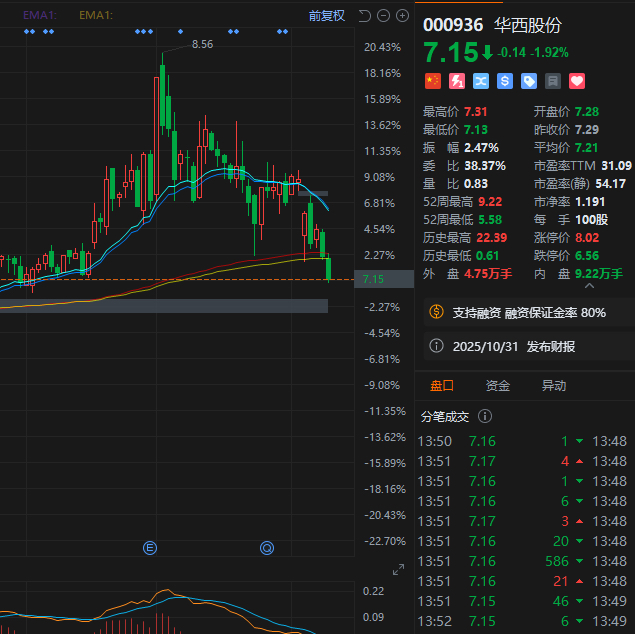The image size is (635, 634).
Task: Zoom out the chart with minus icon
Action: pyautogui.click(x=383, y=16)
